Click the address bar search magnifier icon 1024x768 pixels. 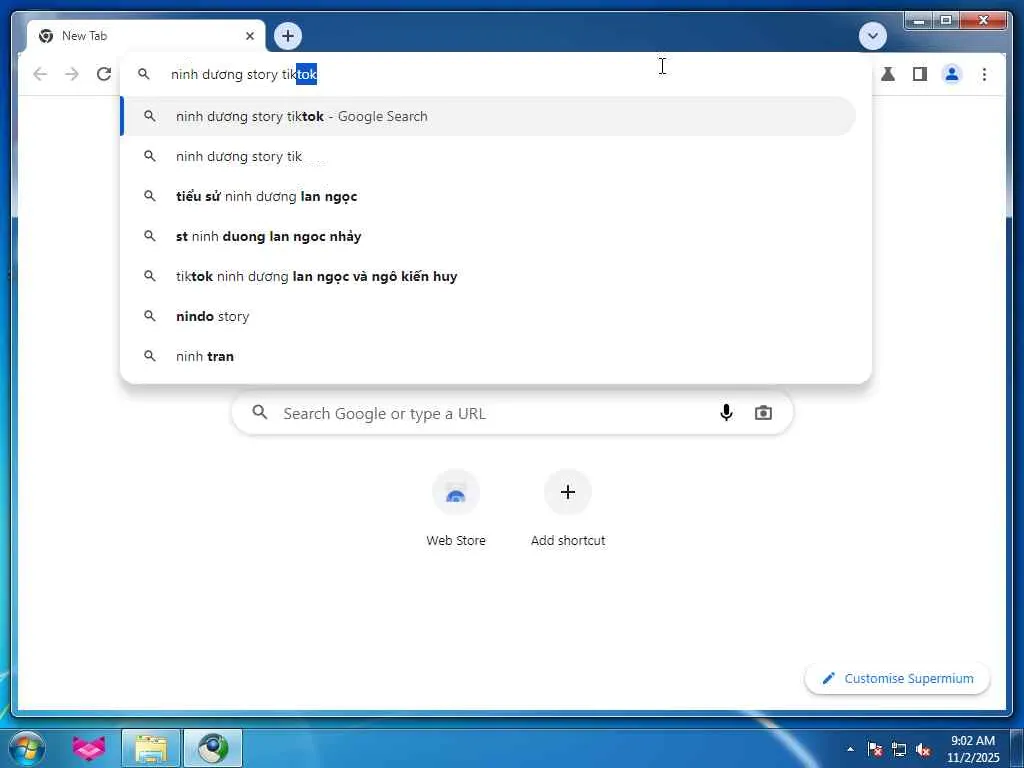pos(144,74)
